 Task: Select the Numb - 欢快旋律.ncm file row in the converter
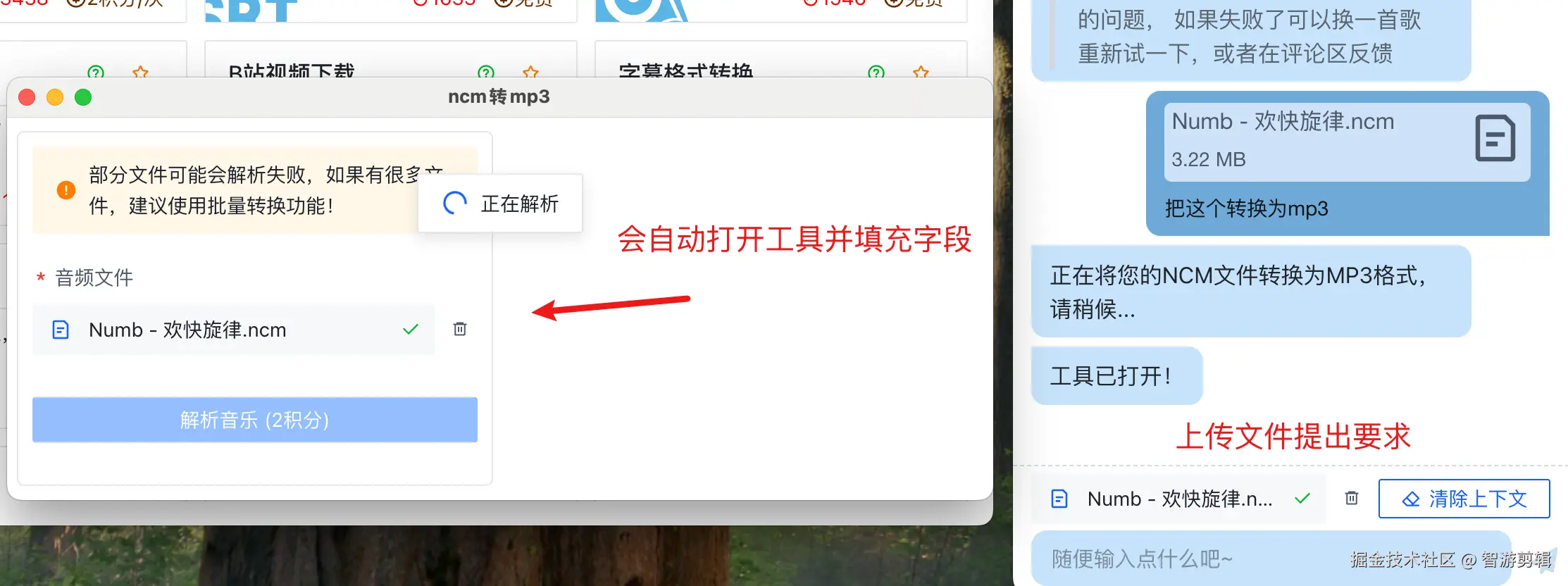pos(233,330)
